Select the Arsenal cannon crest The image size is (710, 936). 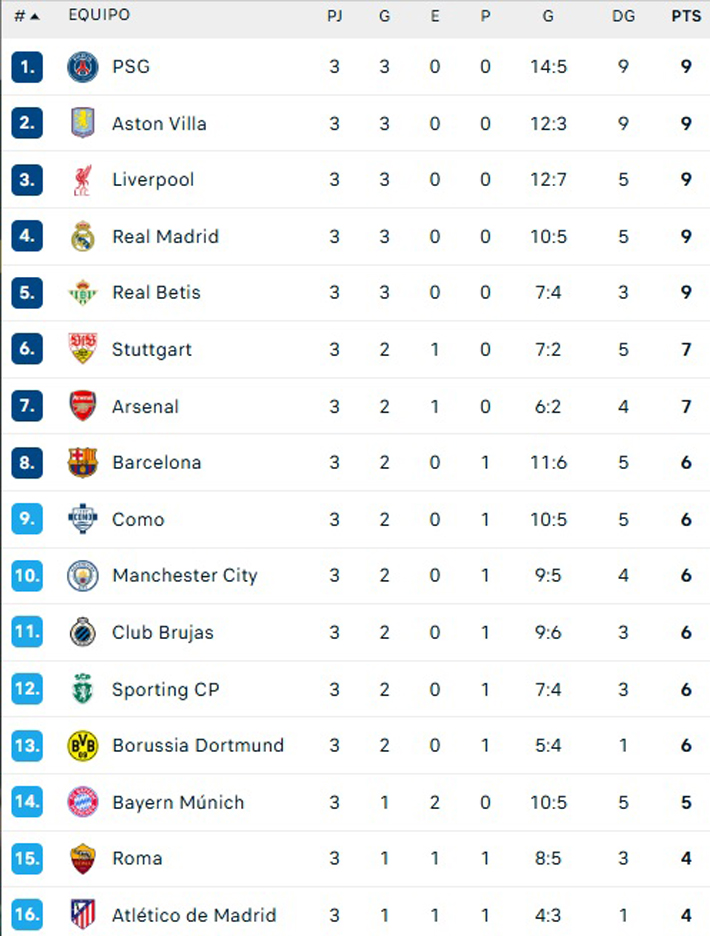(x=82, y=406)
